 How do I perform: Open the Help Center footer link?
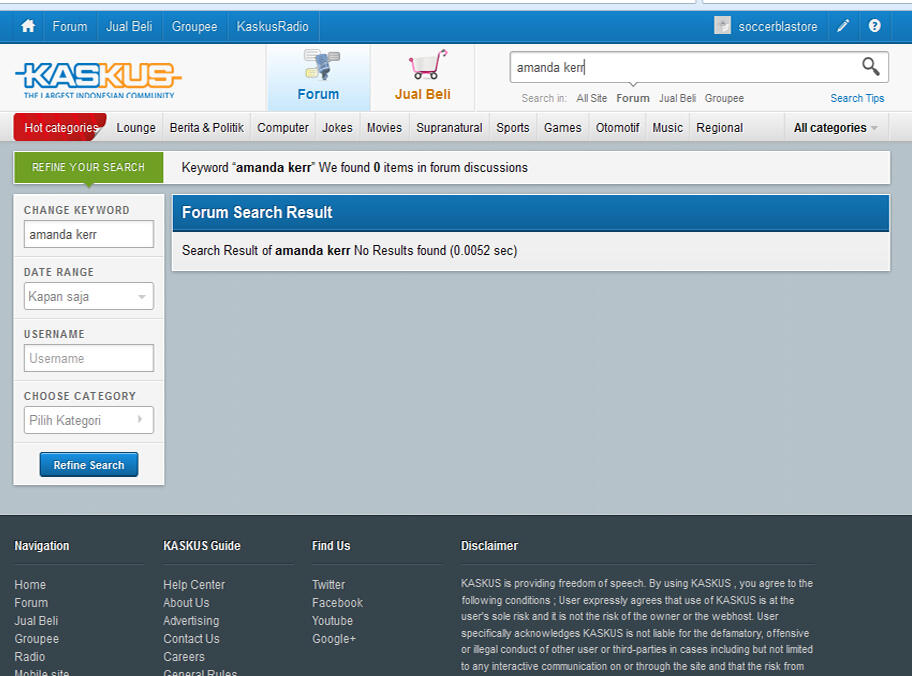(194, 585)
